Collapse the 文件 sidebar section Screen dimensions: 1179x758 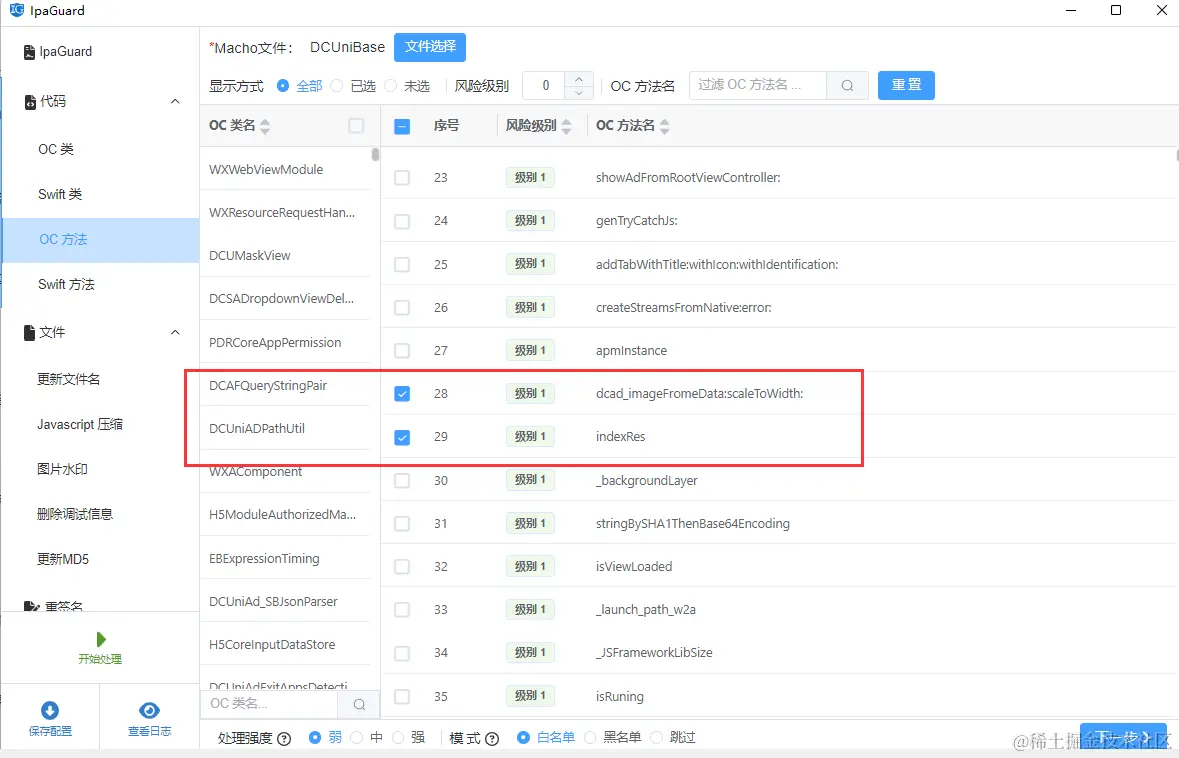175,332
